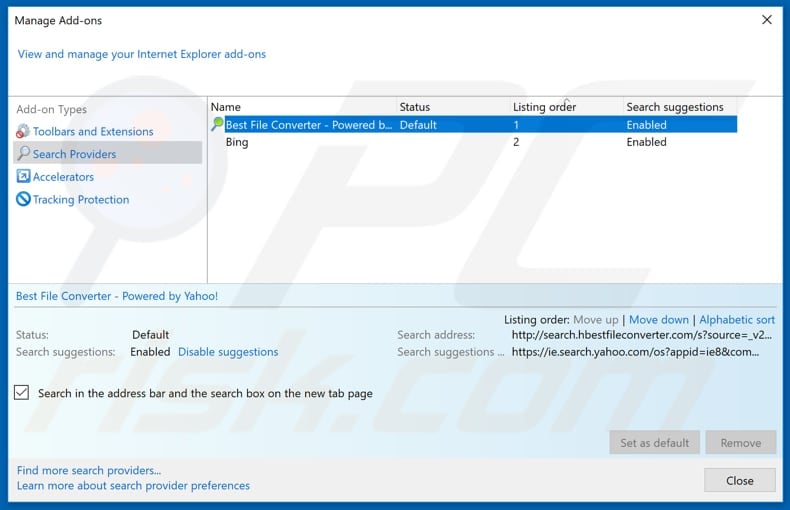Click Best File Converter's Enabled suggestions cell
Screen dimensions: 790x510
pyautogui.click(x=646, y=125)
